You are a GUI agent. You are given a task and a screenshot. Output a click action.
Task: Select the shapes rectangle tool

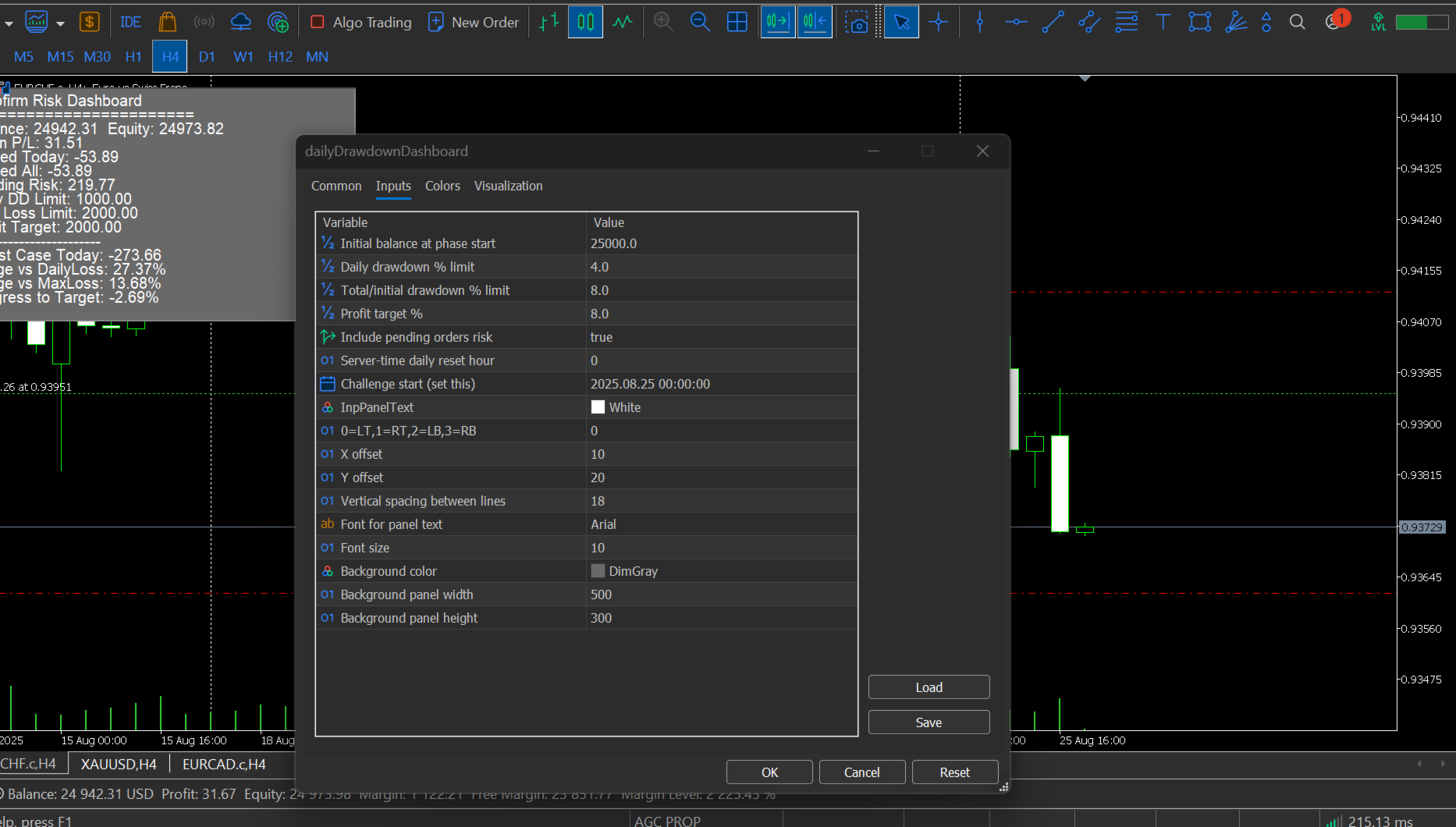pos(1199,22)
